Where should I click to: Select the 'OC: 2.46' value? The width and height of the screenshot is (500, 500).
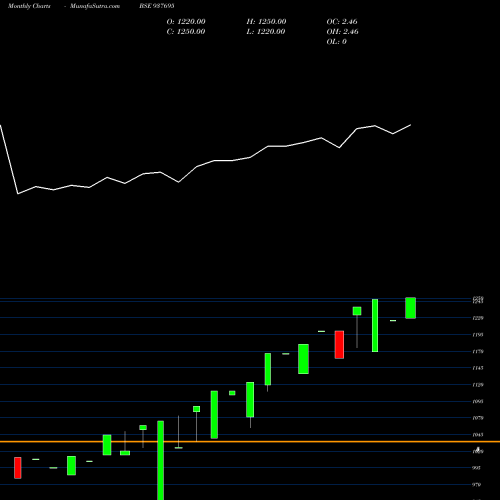tap(342, 22)
